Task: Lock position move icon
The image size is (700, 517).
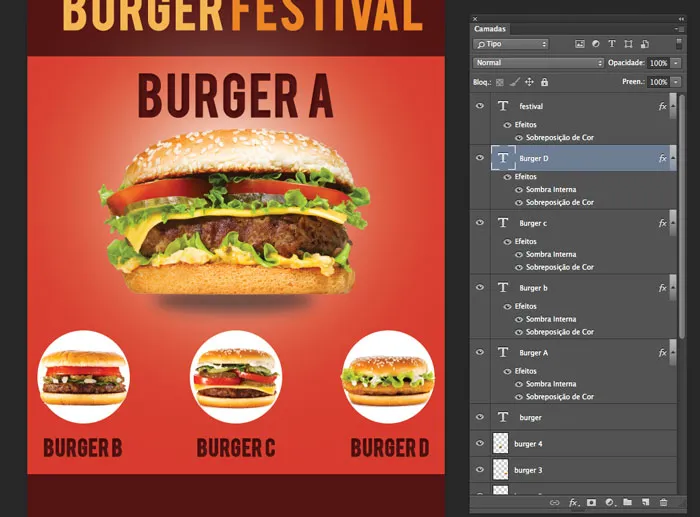Action: [x=529, y=82]
